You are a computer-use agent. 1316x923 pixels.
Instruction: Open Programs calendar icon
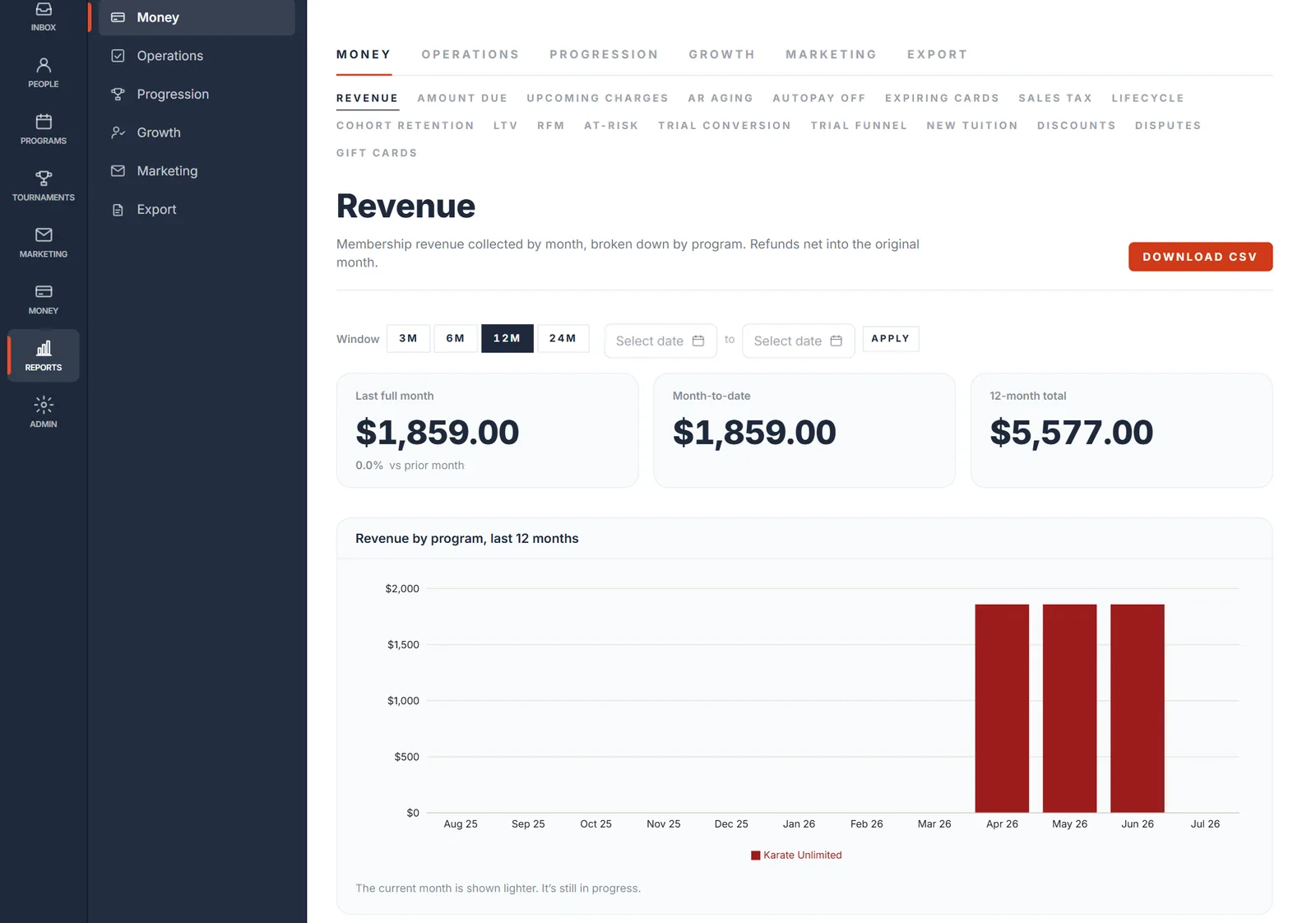click(x=44, y=122)
